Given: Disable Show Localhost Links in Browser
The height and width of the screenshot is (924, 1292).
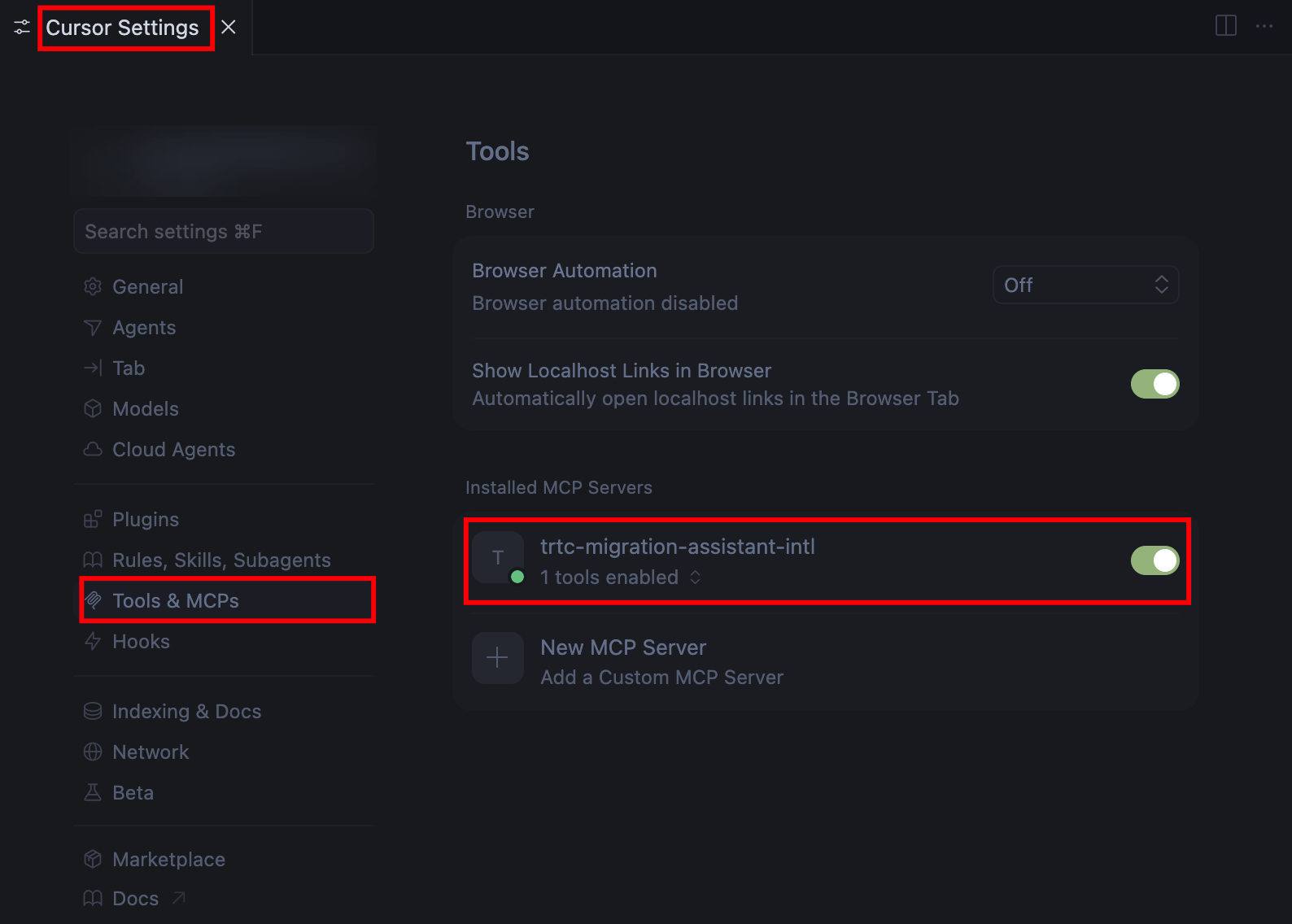Looking at the screenshot, I should [x=1155, y=384].
